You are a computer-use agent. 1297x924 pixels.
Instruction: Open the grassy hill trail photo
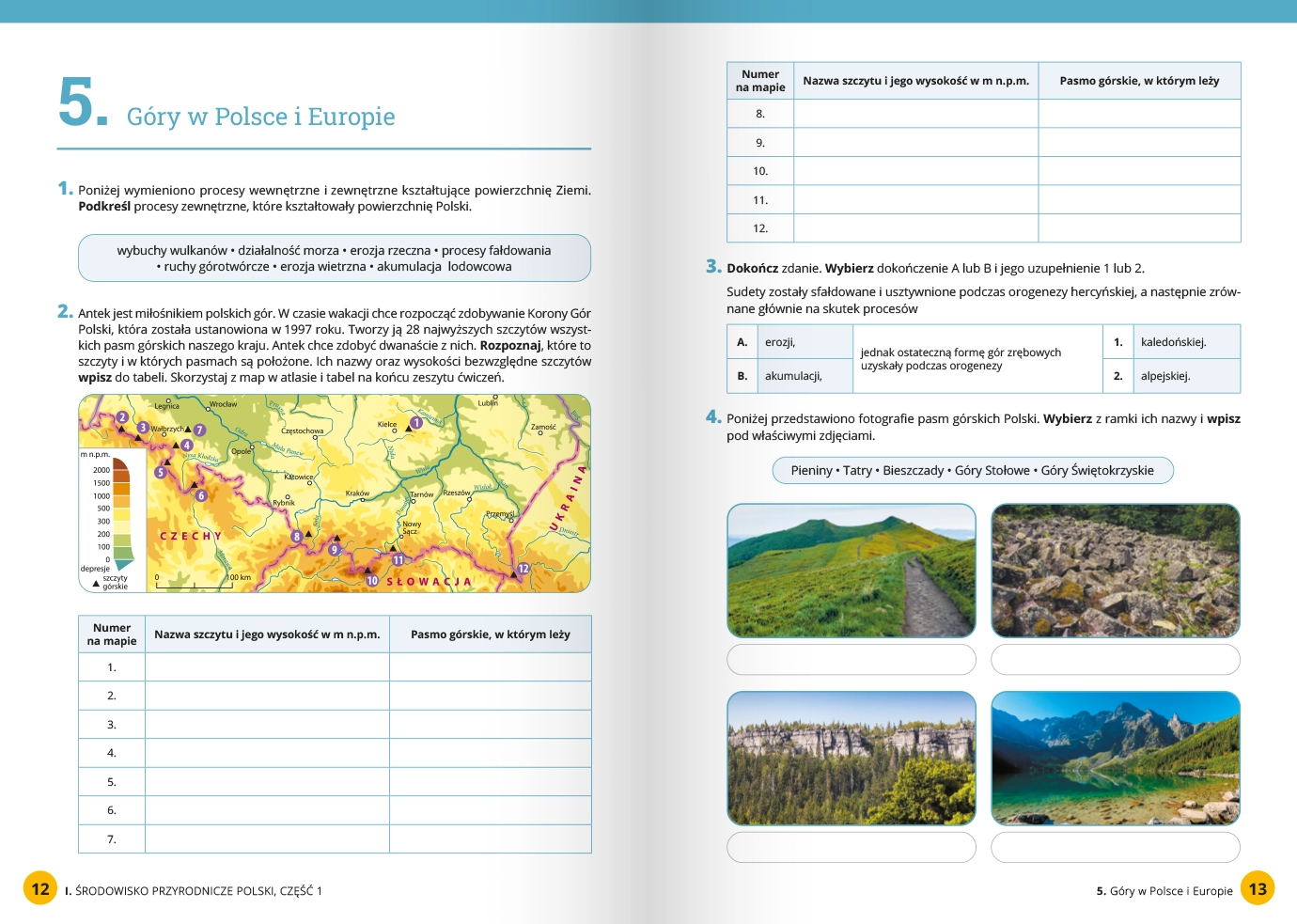[x=851, y=571]
